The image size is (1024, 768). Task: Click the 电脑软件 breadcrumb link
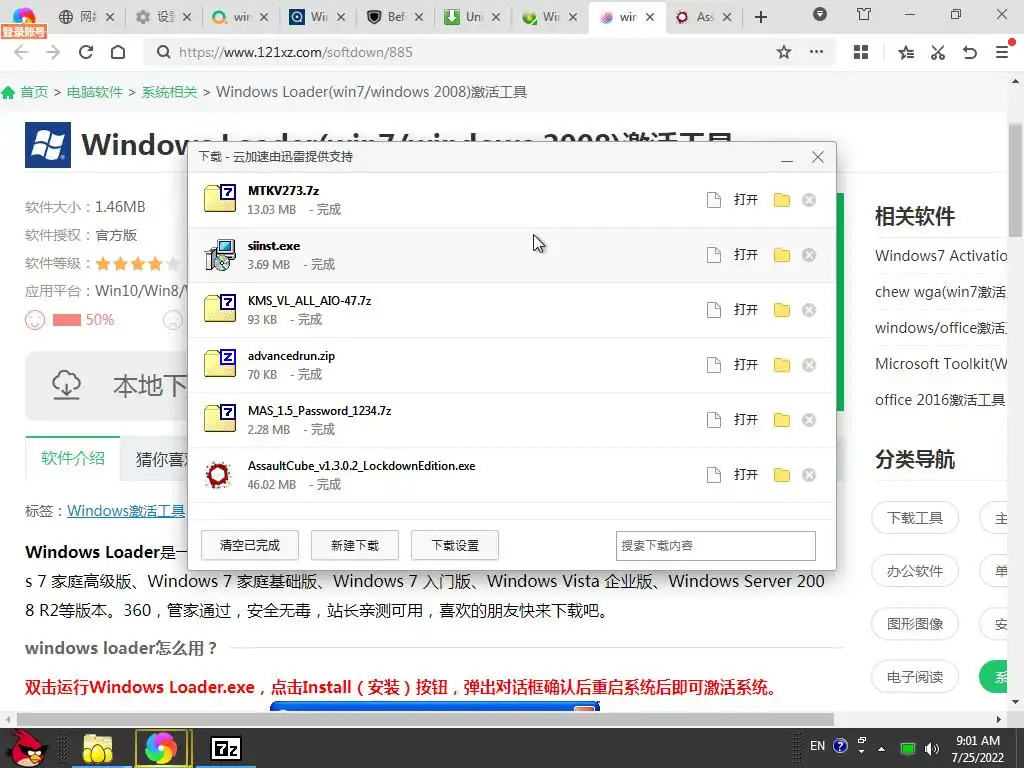click(x=95, y=92)
